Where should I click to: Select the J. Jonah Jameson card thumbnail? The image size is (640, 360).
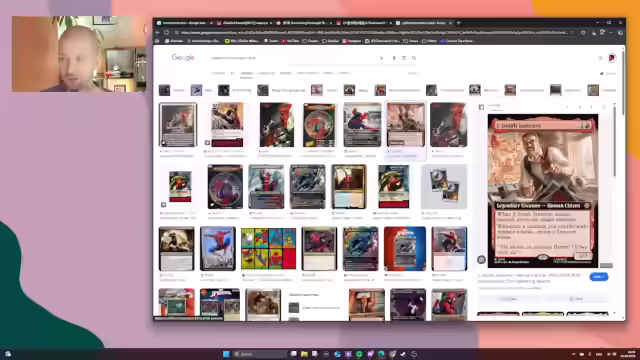[x=406, y=124]
